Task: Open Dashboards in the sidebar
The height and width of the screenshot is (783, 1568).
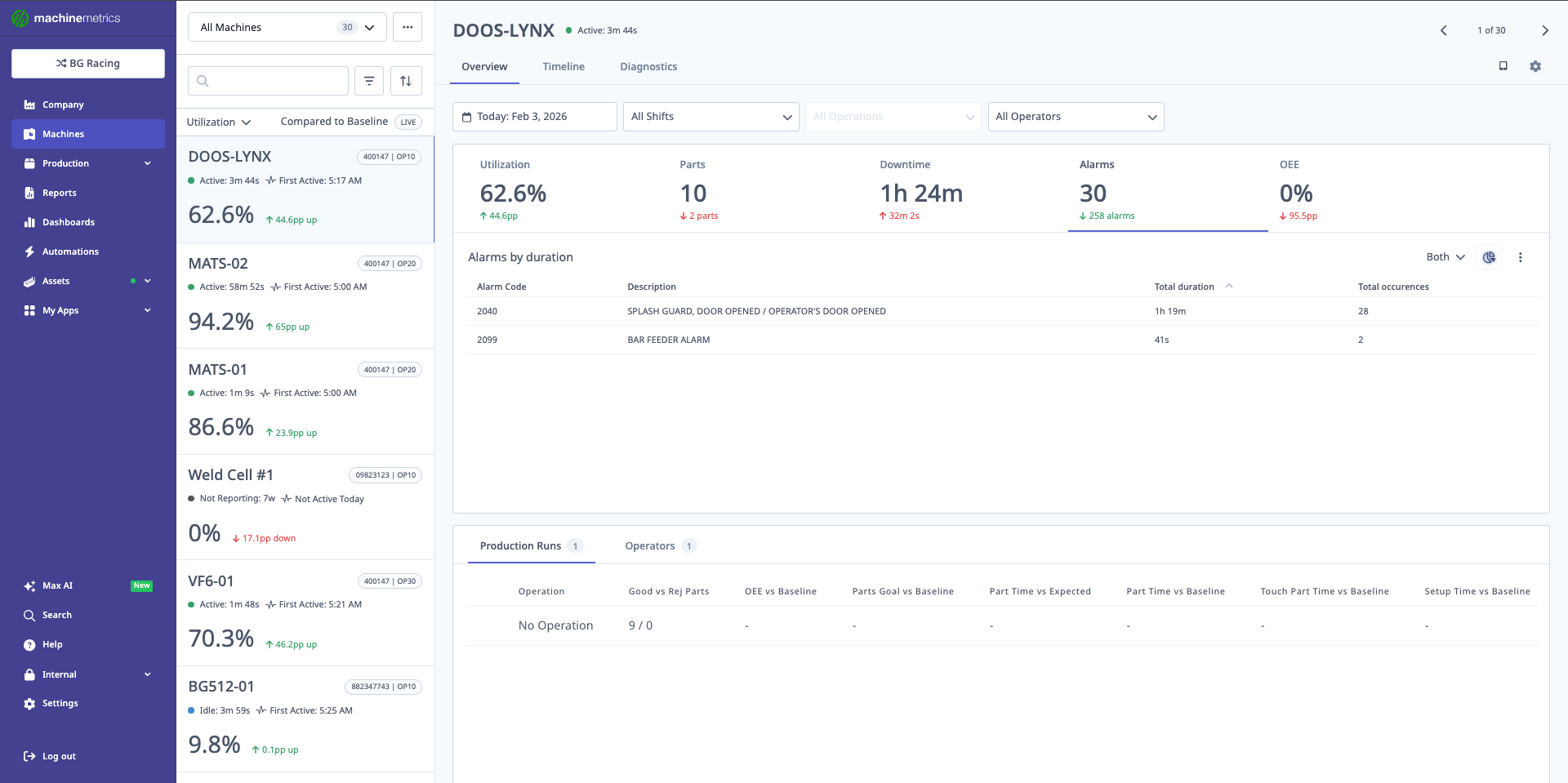Action: click(69, 222)
